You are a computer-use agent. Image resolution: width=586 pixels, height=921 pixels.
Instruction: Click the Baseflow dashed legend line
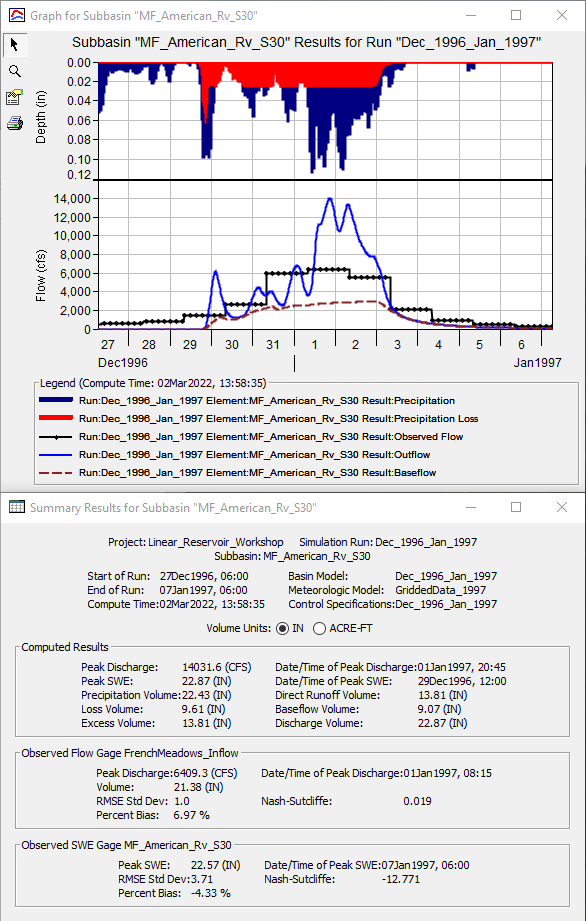[x=56, y=473]
